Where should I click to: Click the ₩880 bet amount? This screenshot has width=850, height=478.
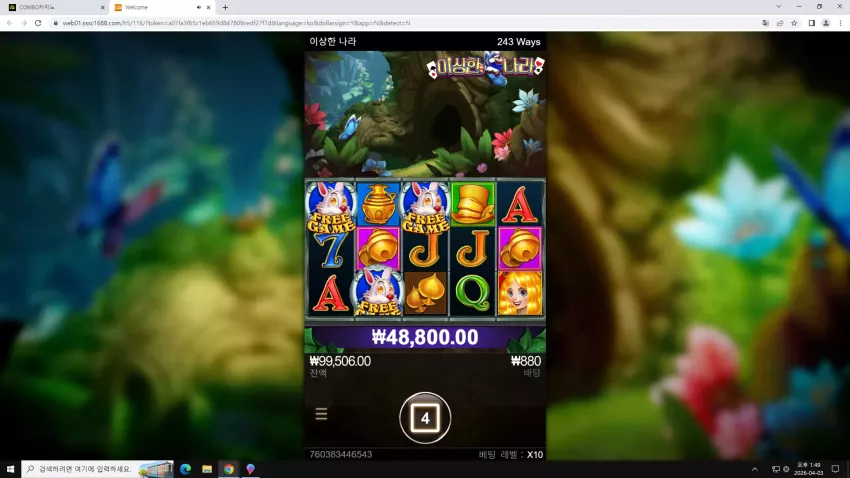pos(526,361)
